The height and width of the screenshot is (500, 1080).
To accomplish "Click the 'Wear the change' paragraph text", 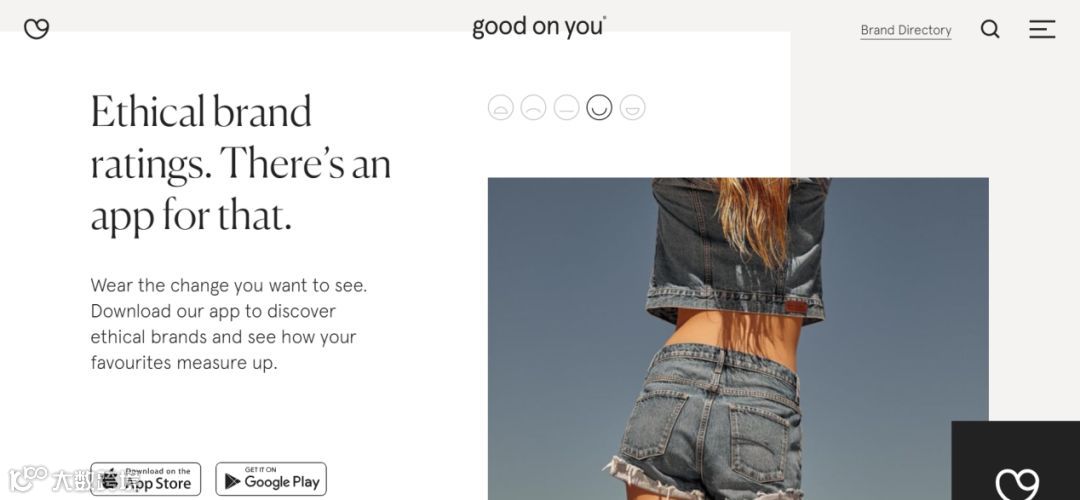I will 229,324.
